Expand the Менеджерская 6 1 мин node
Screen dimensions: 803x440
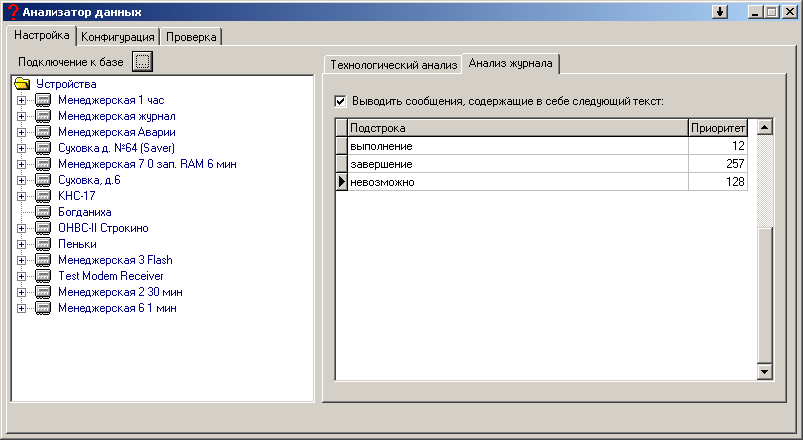tap(21, 308)
